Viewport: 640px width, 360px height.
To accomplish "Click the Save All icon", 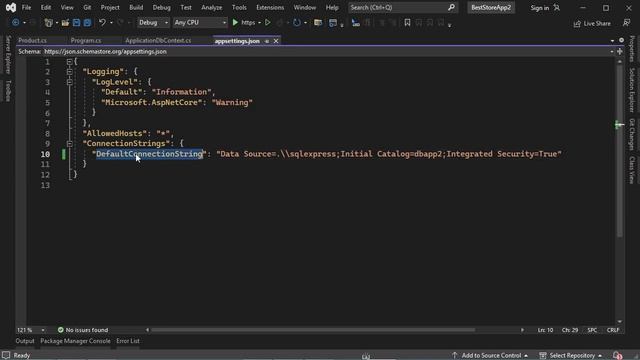I will point(87,23).
